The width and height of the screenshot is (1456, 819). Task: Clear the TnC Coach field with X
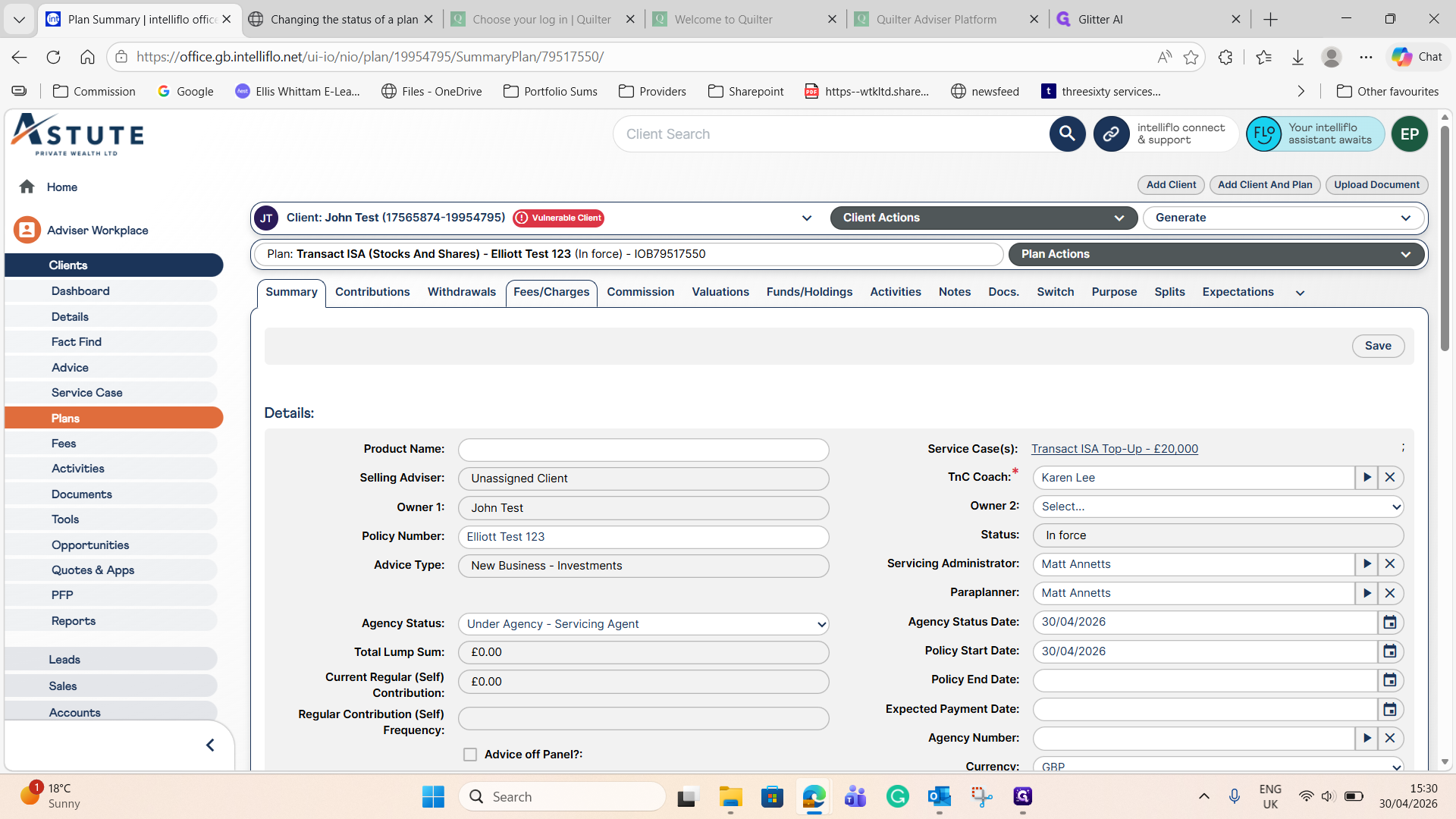point(1390,478)
